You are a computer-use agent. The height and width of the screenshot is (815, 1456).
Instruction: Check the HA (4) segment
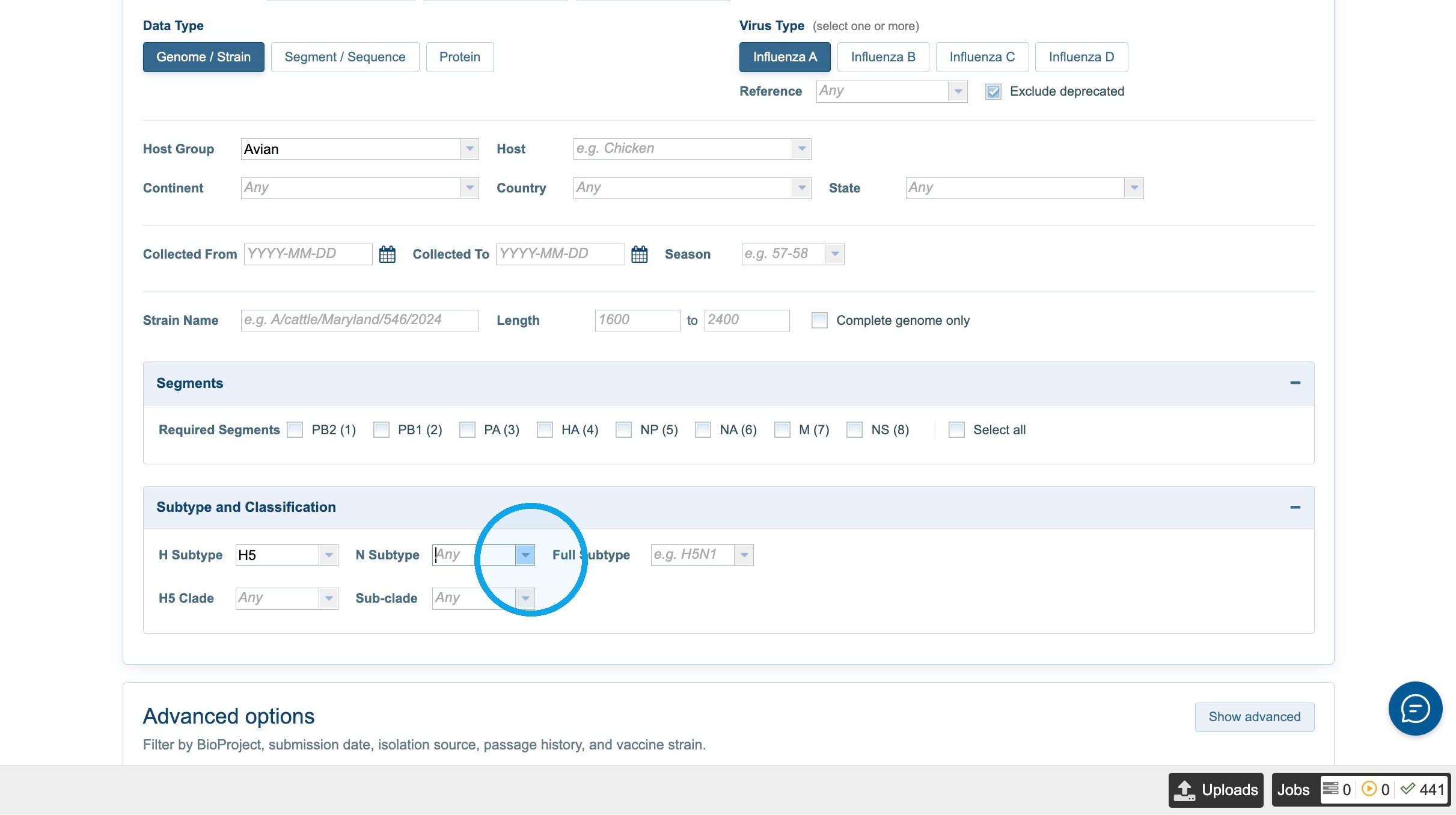(x=544, y=430)
